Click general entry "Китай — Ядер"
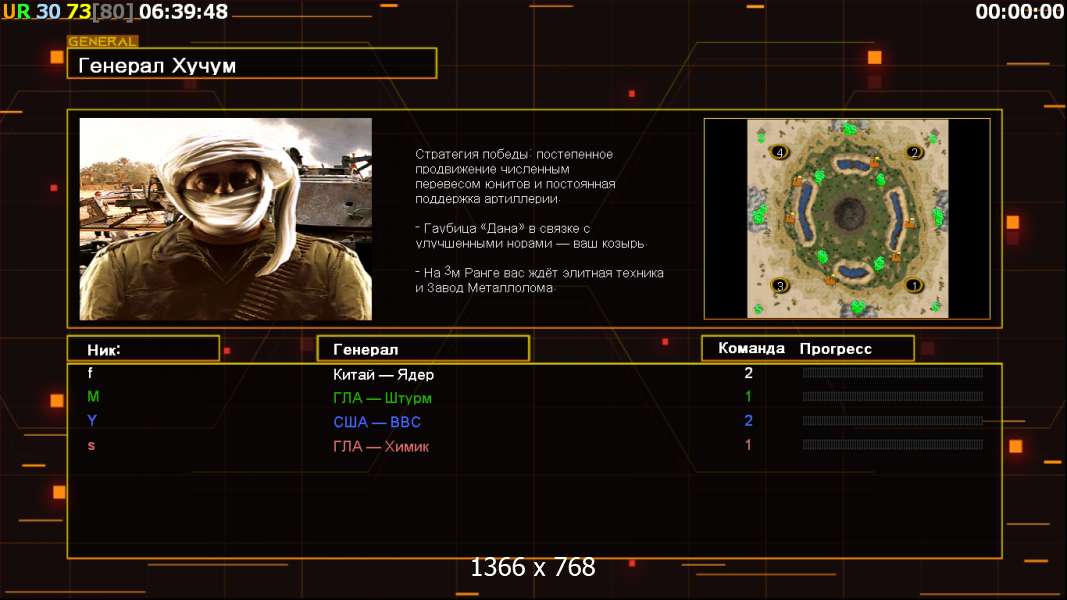Image resolution: width=1067 pixels, height=600 pixels. coord(383,374)
